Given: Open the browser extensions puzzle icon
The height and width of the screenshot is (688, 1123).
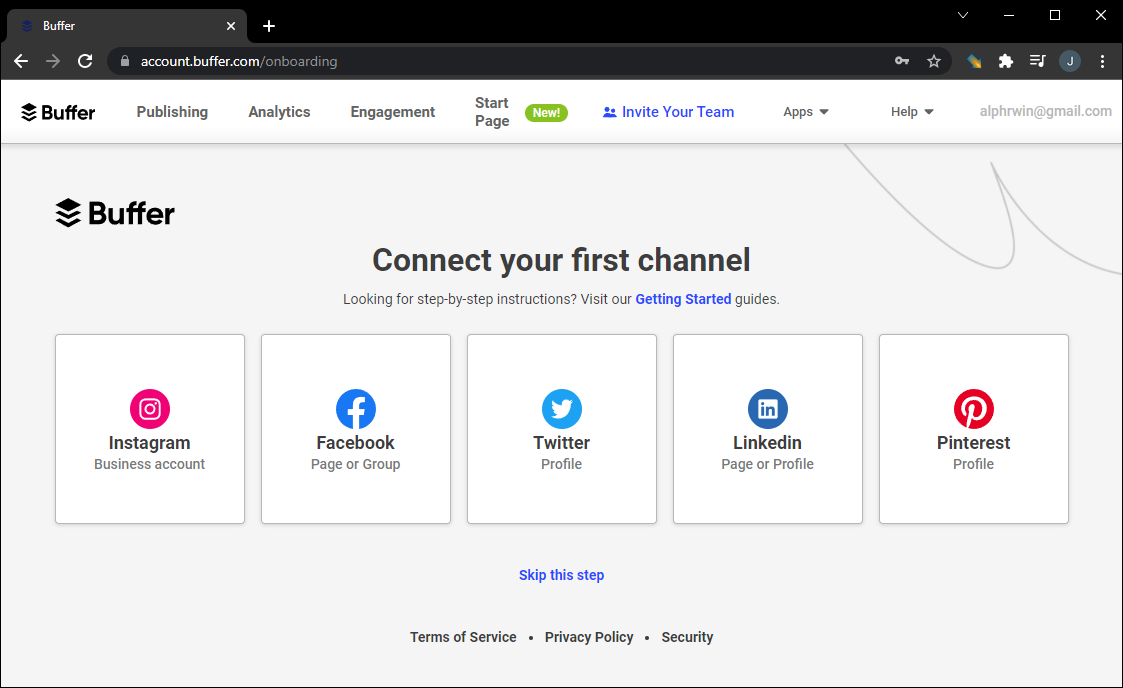Looking at the screenshot, I should tap(1006, 61).
